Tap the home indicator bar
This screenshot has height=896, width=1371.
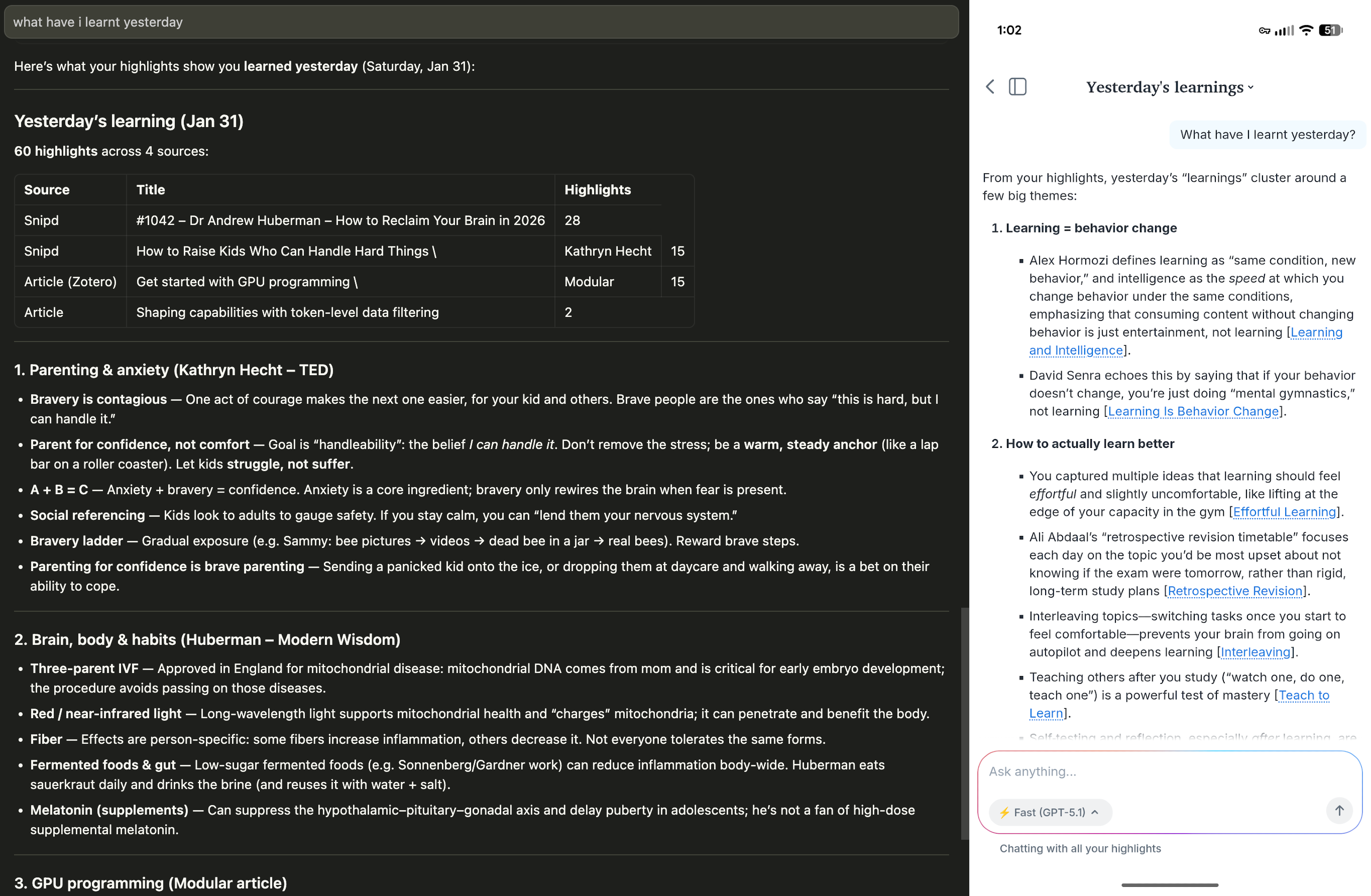click(x=1170, y=885)
